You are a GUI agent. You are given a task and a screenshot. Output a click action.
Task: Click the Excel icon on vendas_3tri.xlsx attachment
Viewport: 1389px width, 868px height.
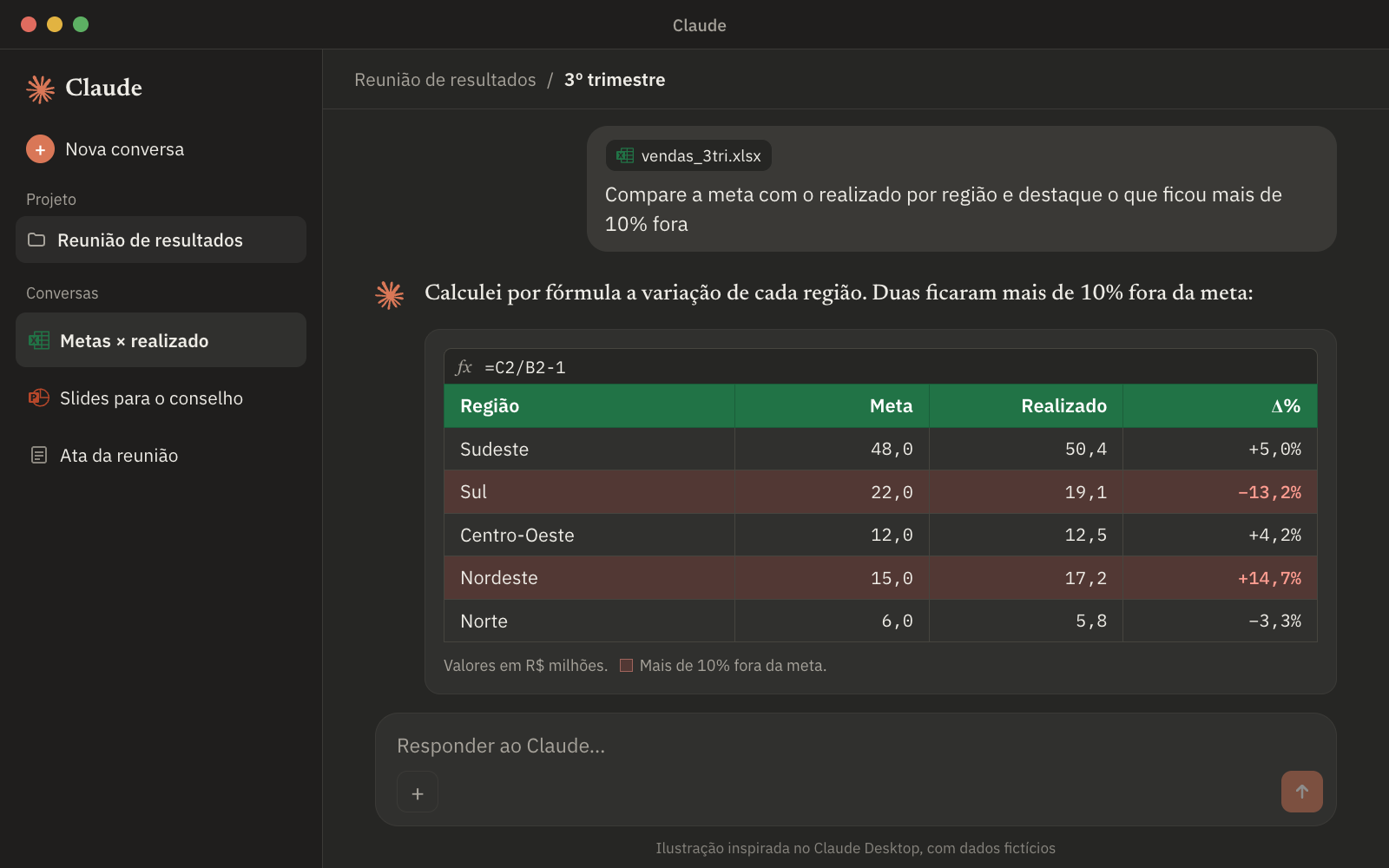point(625,155)
